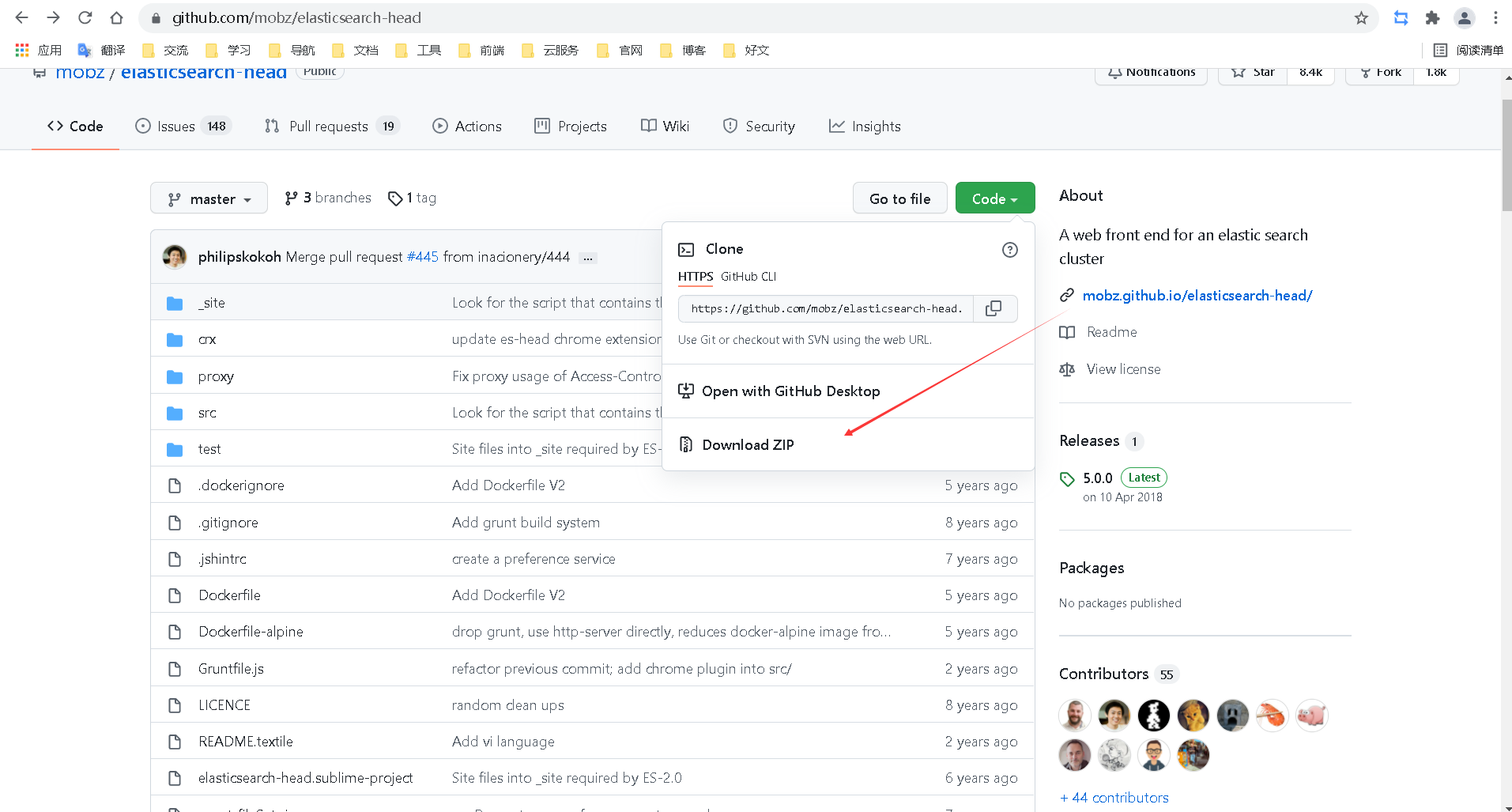The image size is (1512, 812).
Task: Click the Notifications button
Action: point(1152,73)
